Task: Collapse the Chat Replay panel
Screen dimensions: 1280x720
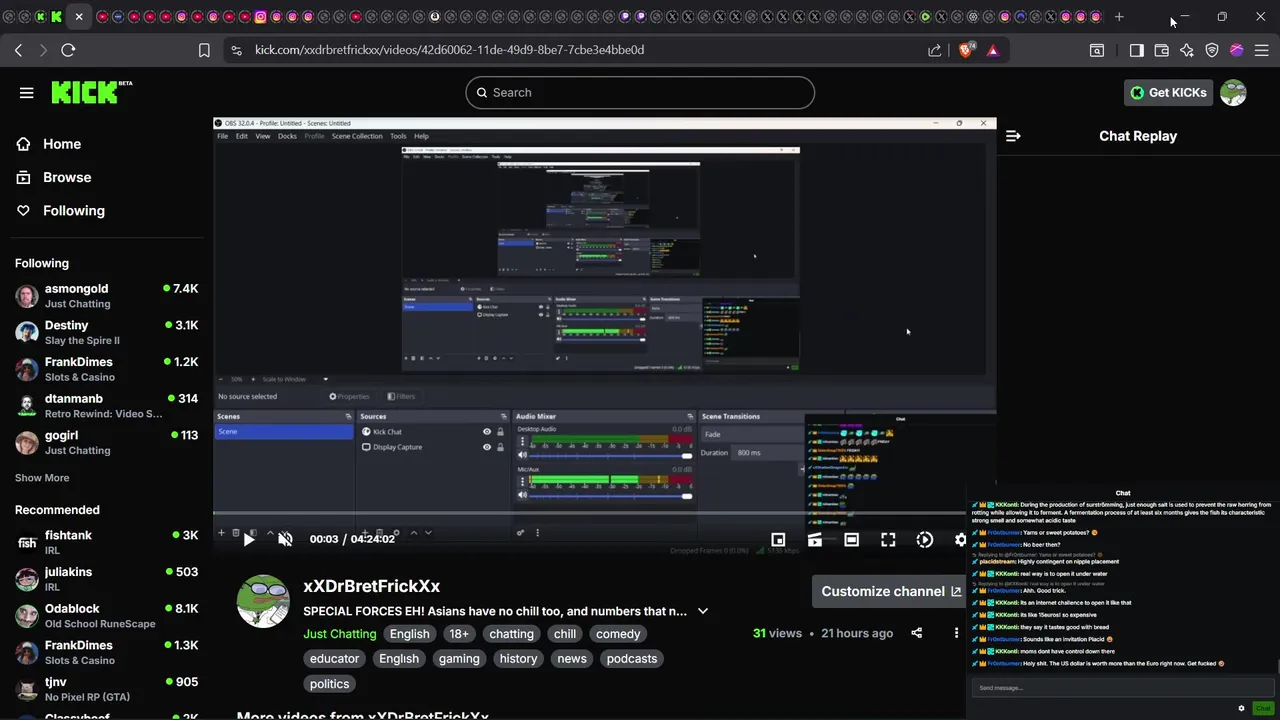Action: point(1013,136)
